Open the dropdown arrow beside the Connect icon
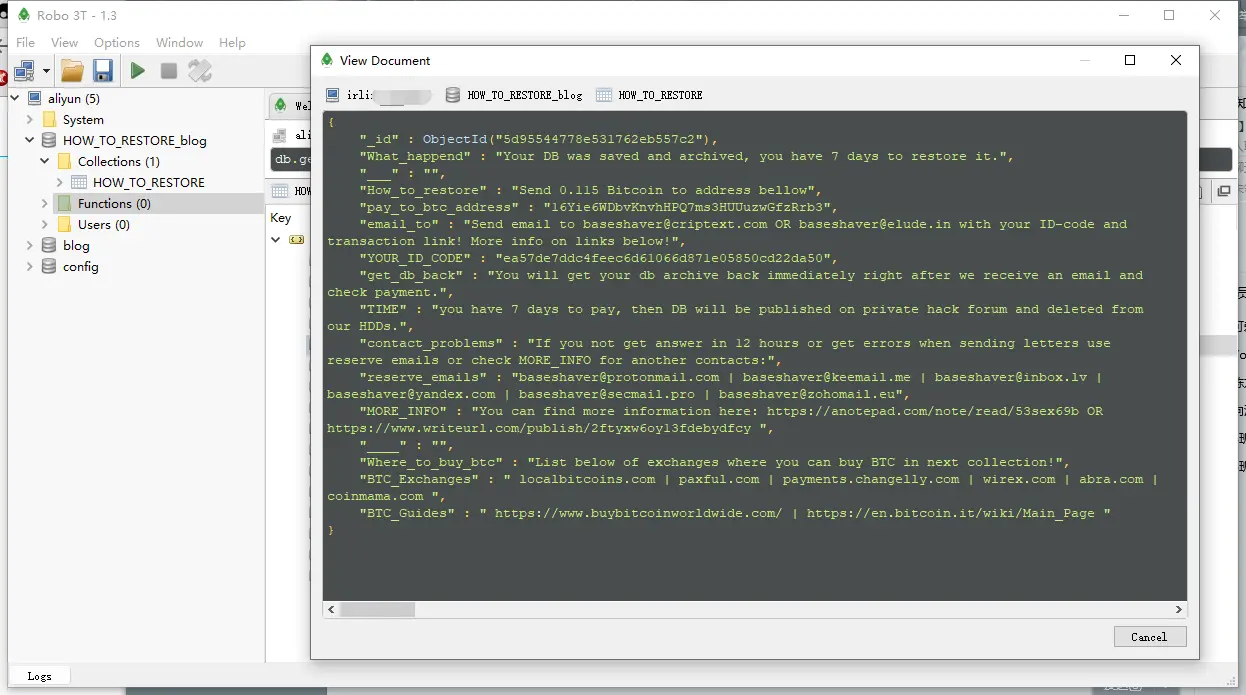Screen dimensions: 1246x695 pos(45,71)
